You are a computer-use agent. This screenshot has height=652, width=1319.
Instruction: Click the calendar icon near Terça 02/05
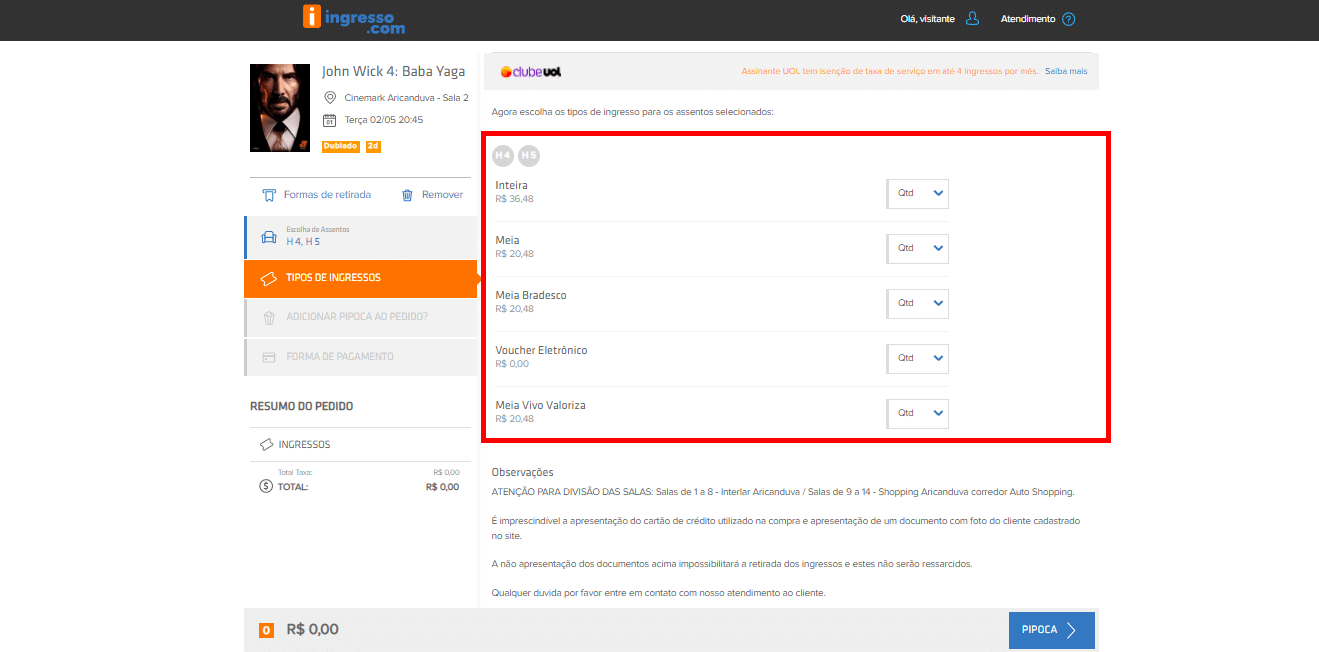[329, 120]
